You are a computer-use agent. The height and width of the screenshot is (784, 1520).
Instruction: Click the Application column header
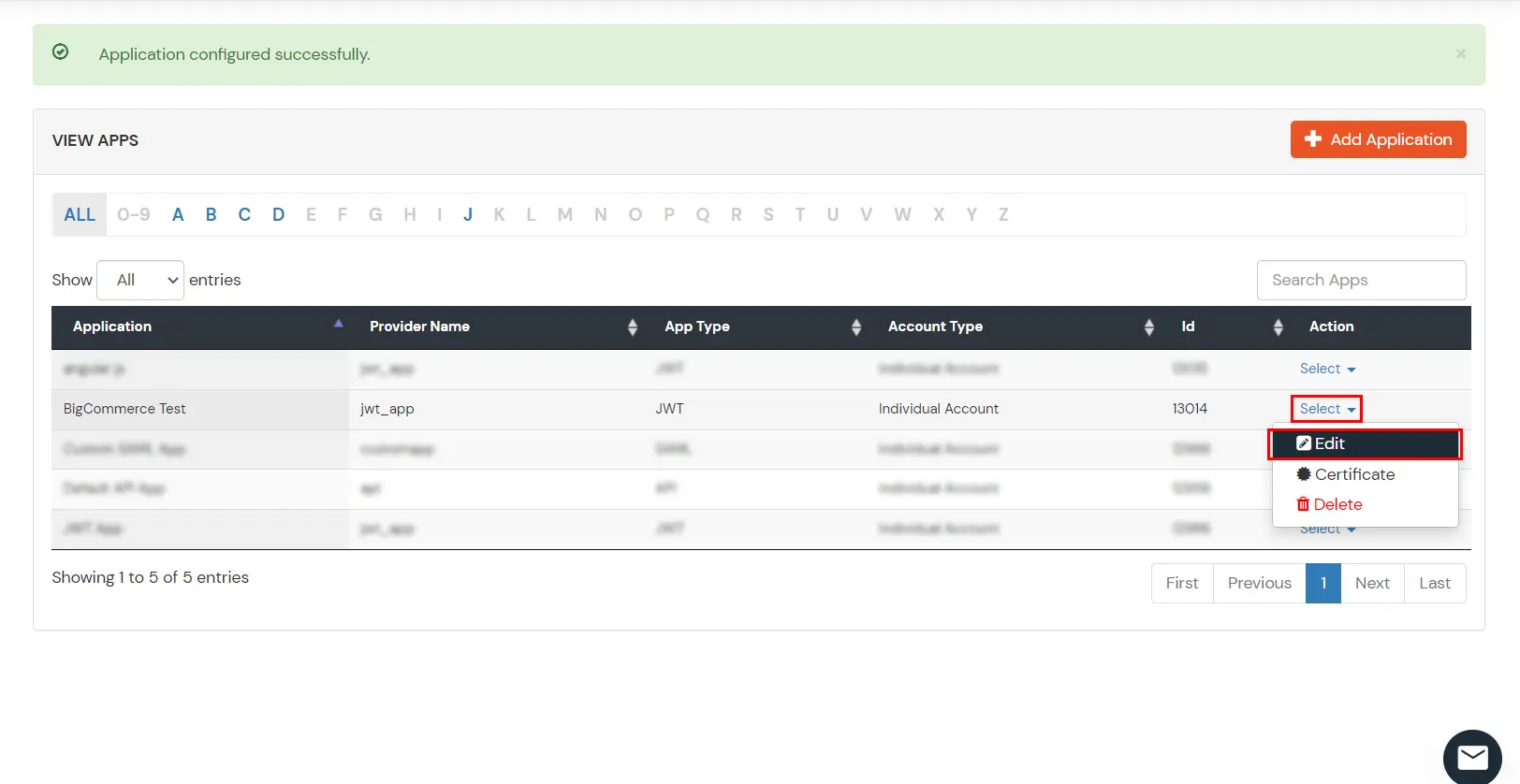(x=112, y=327)
